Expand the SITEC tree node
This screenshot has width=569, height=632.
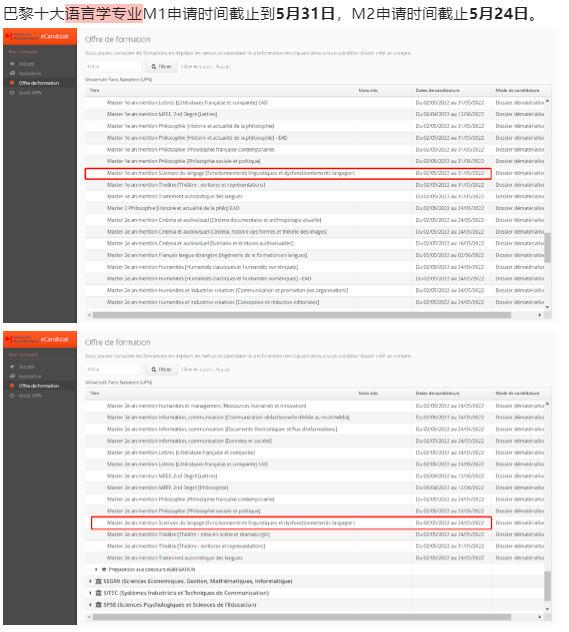click(90, 593)
